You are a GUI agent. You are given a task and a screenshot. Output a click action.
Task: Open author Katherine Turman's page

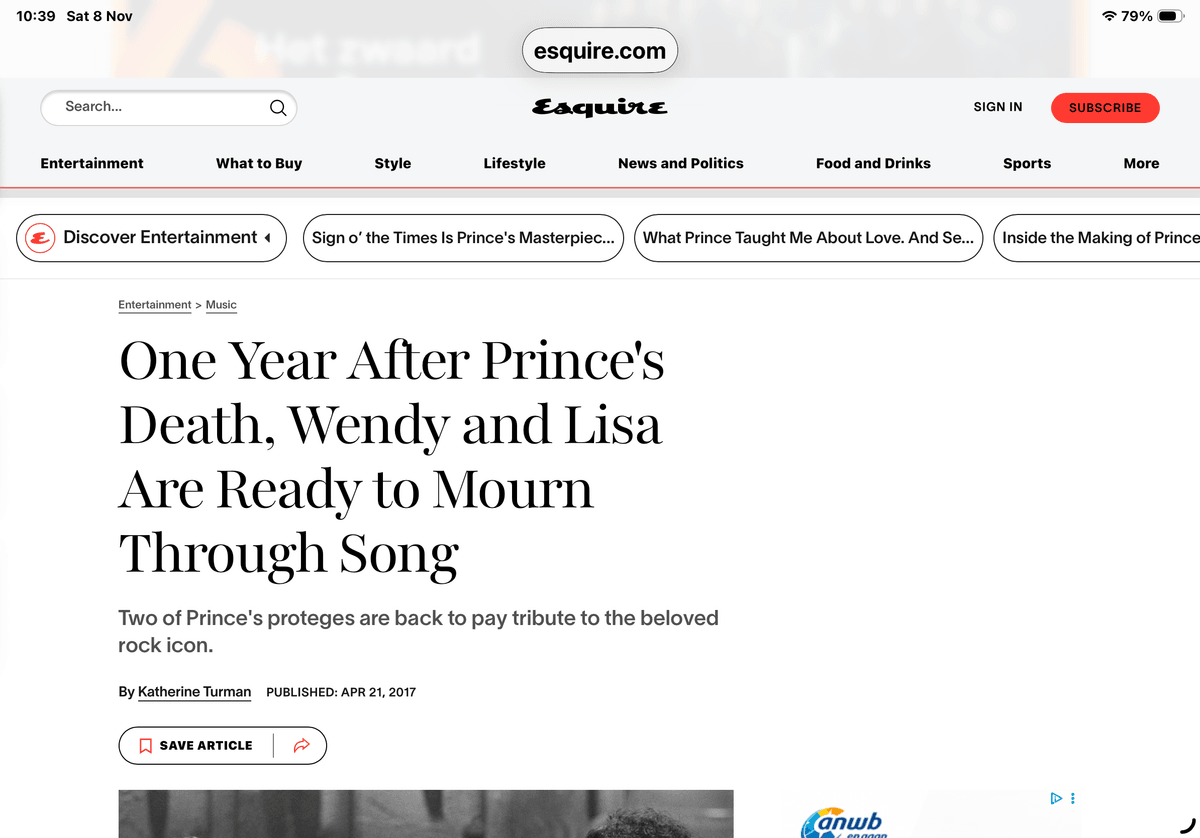click(x=194, y=692)
